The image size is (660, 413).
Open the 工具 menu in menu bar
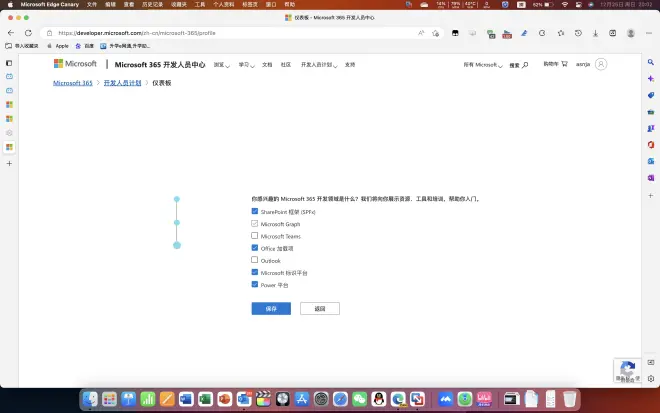[200, 5]
